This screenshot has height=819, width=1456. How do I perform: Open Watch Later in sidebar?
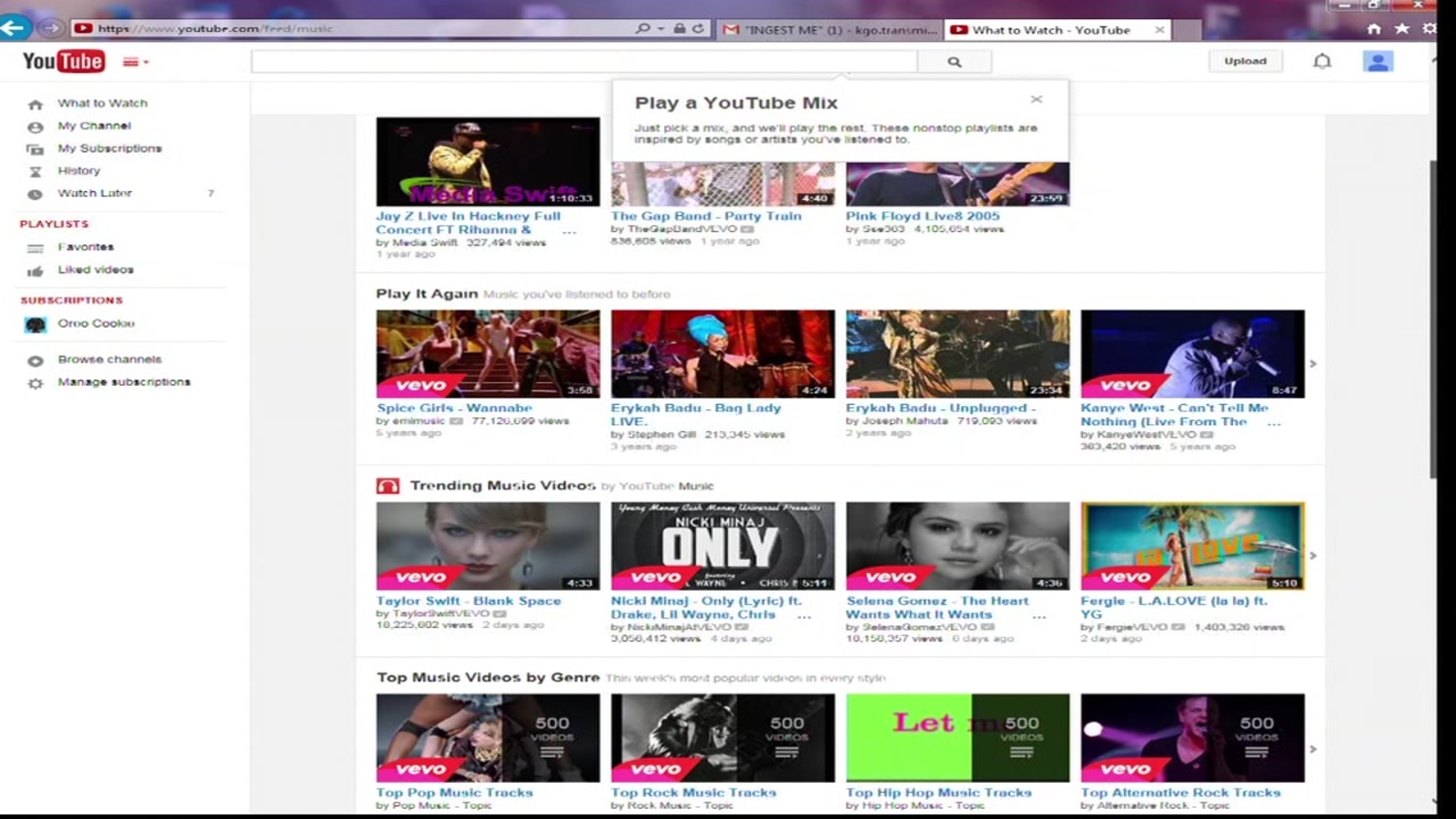click(95, 193)
